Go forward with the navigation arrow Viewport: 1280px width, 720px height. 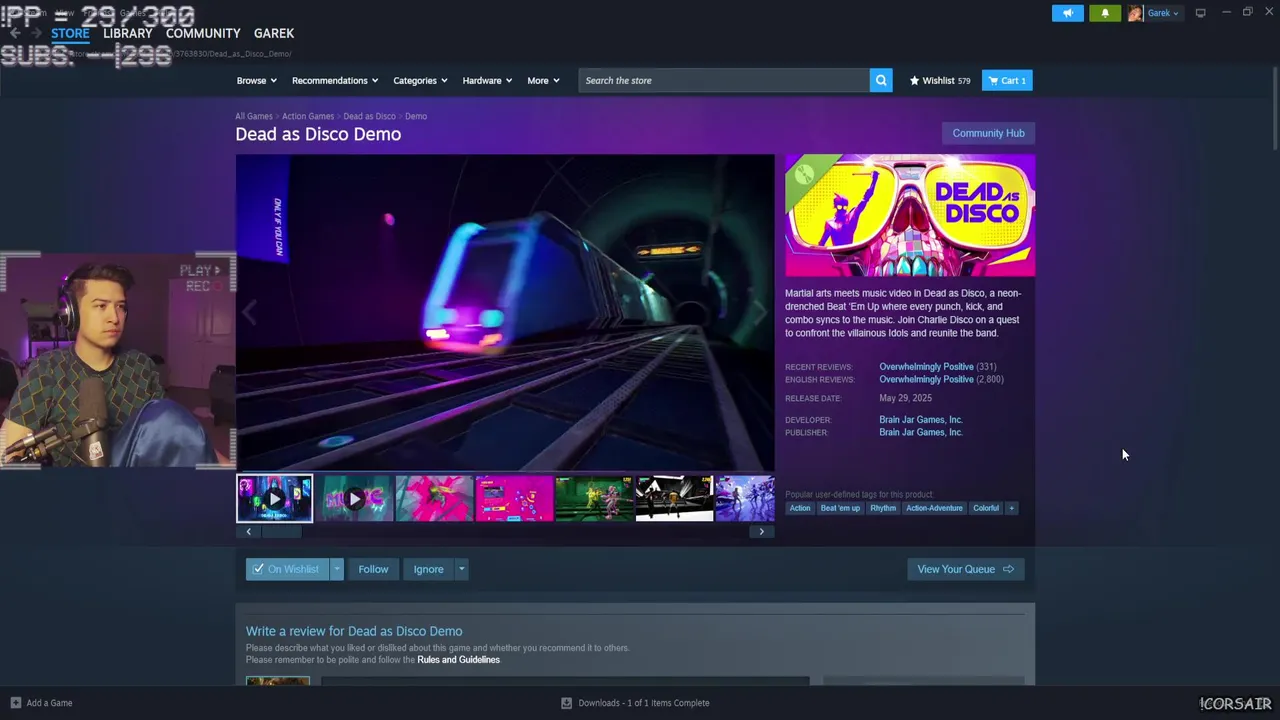point(37,34)
